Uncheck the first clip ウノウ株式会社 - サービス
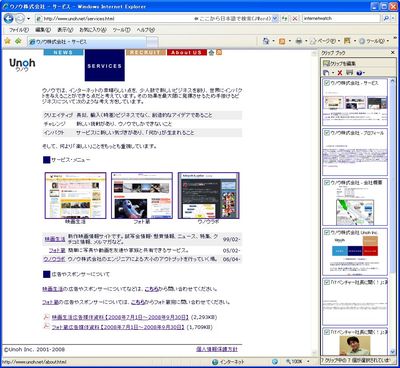 [327, 83]
